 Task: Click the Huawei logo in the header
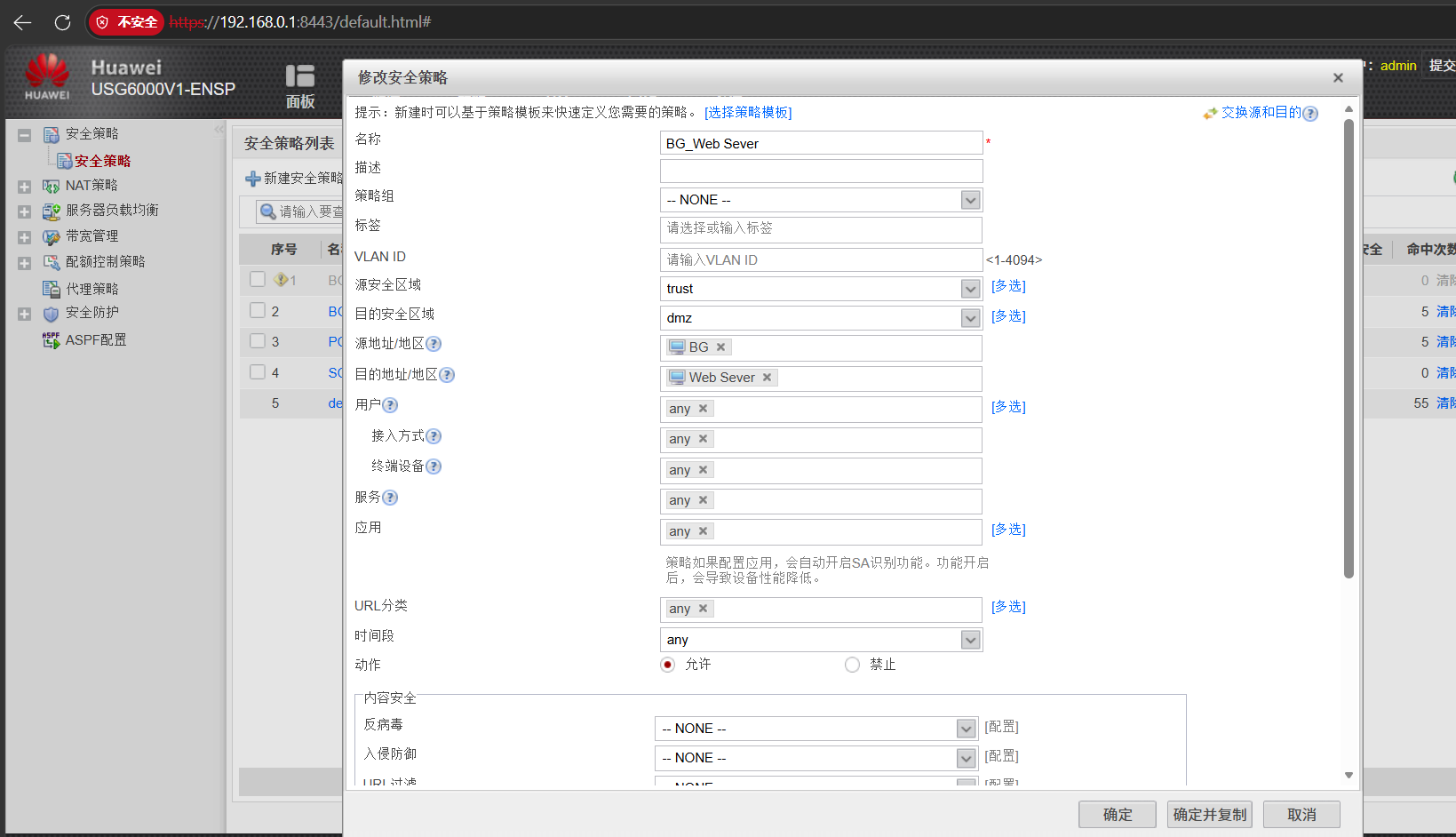[47, 77]
